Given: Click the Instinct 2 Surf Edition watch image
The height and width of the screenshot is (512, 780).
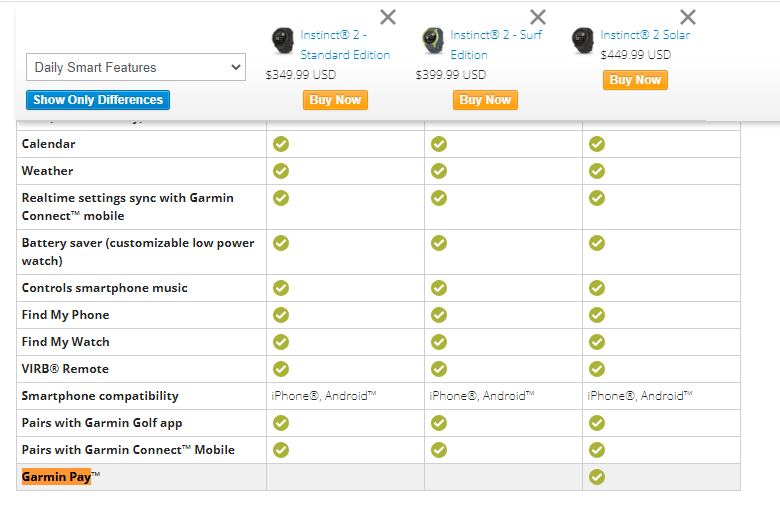Looking at the screenshot, I should [x=433, y=41].
